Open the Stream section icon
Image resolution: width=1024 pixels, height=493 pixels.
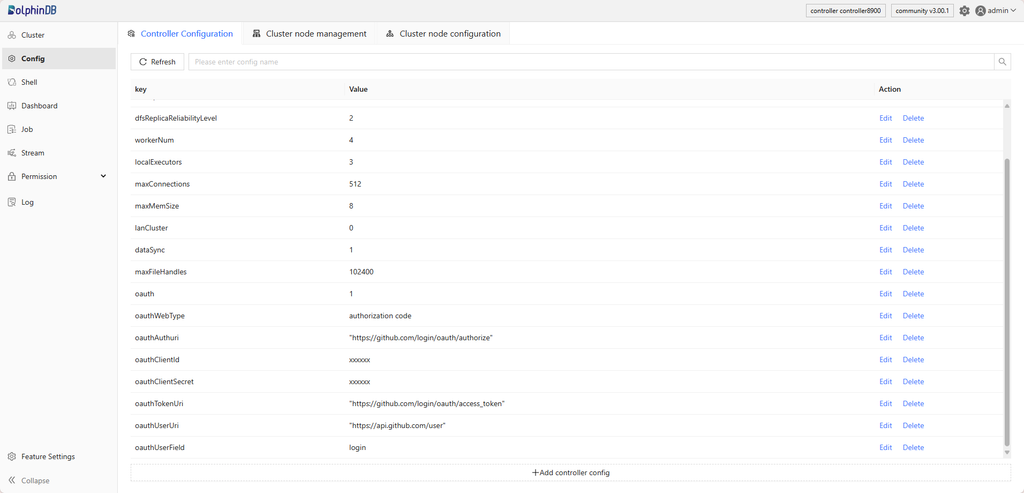12,153
